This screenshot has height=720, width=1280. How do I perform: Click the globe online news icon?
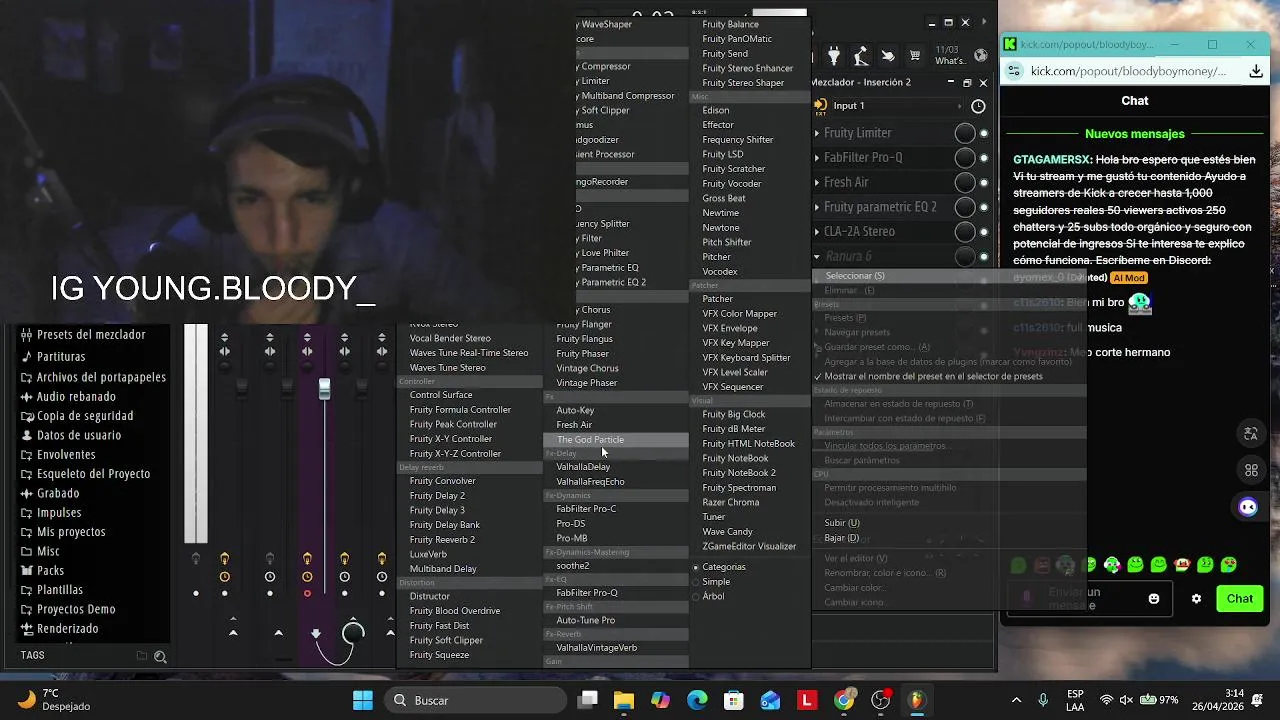(x=981, y=56)
